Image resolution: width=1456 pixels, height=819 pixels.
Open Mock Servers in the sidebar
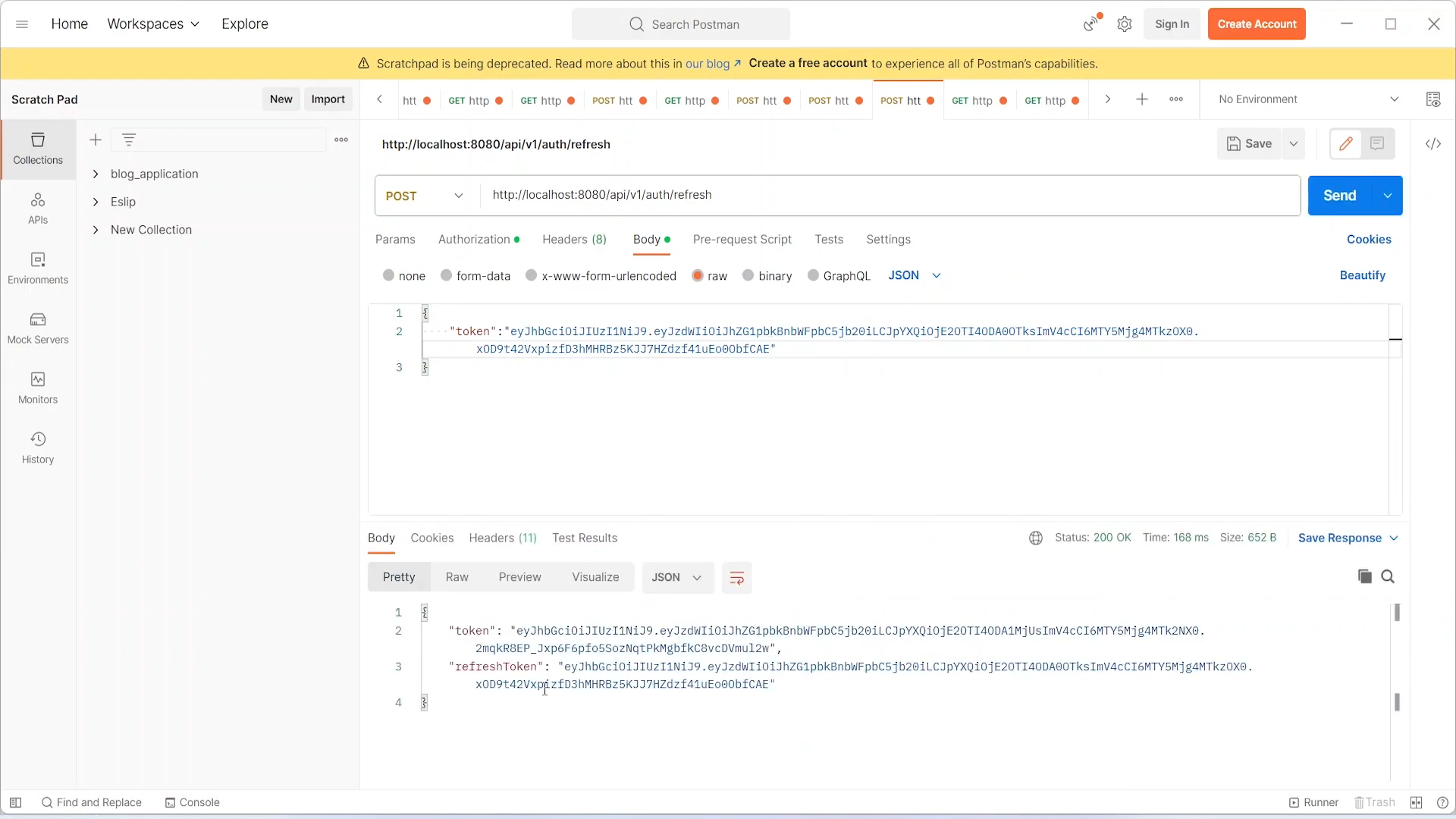[x=38, y=328]
